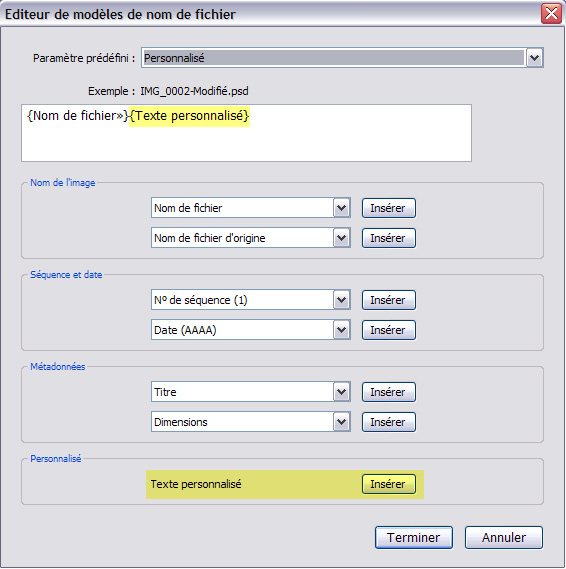Open the Paramètre prédéfini dropdown arrow
The width and height of the screenshot is (566, 569).
coord(534,58)
